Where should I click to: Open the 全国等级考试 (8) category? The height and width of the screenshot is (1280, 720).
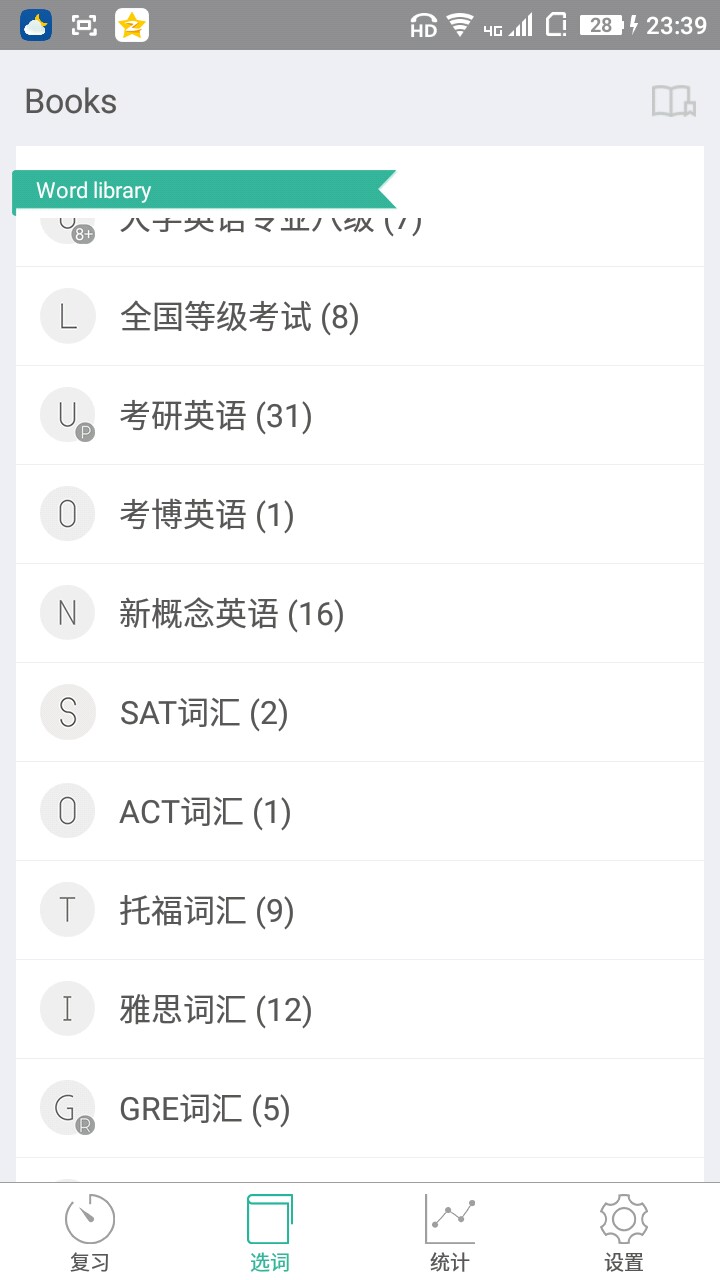click(x=239, y=317)
